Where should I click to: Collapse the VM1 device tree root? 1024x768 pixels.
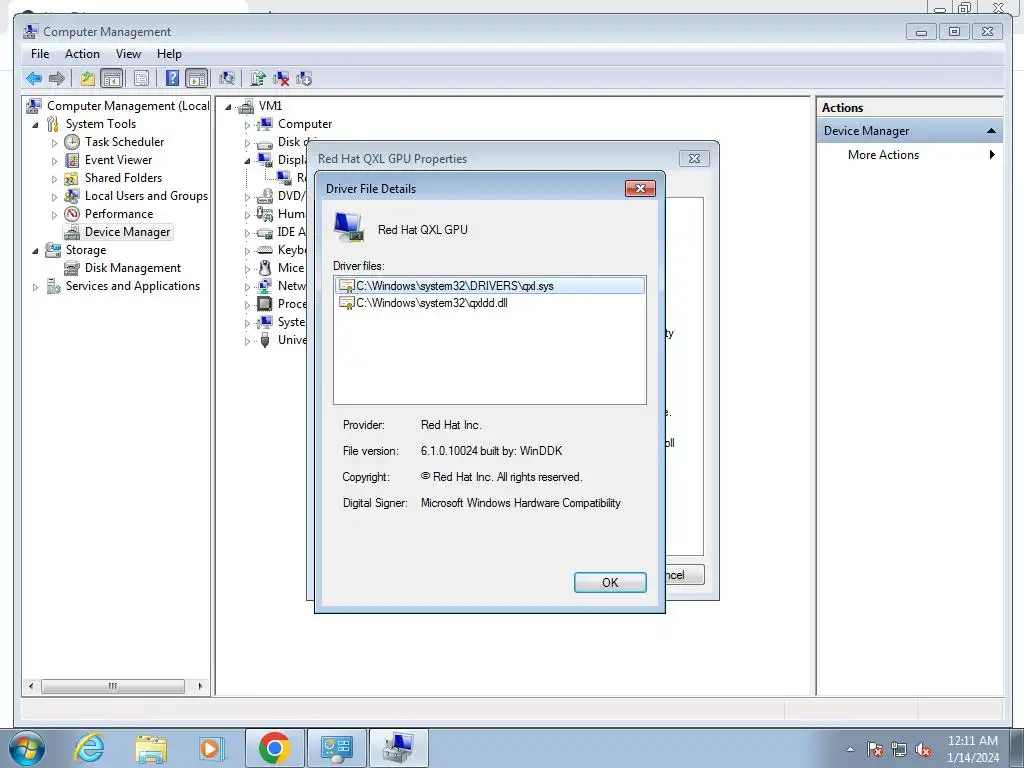228,106
